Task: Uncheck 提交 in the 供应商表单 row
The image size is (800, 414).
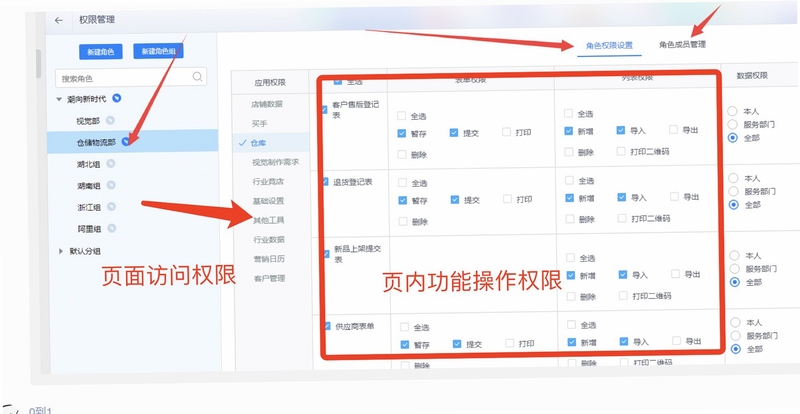Action: pyautogui.click(x=457, y=344)
